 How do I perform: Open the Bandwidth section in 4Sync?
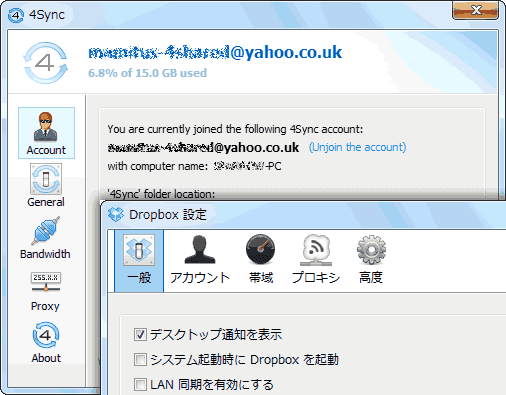point(45,238)
